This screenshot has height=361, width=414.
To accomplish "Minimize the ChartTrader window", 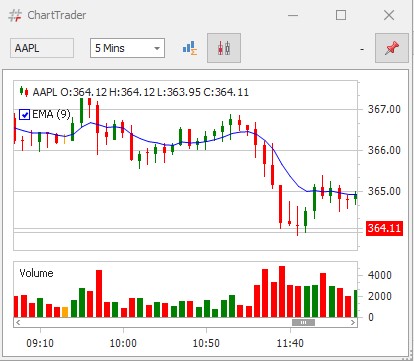I will [x=293, y=15].
